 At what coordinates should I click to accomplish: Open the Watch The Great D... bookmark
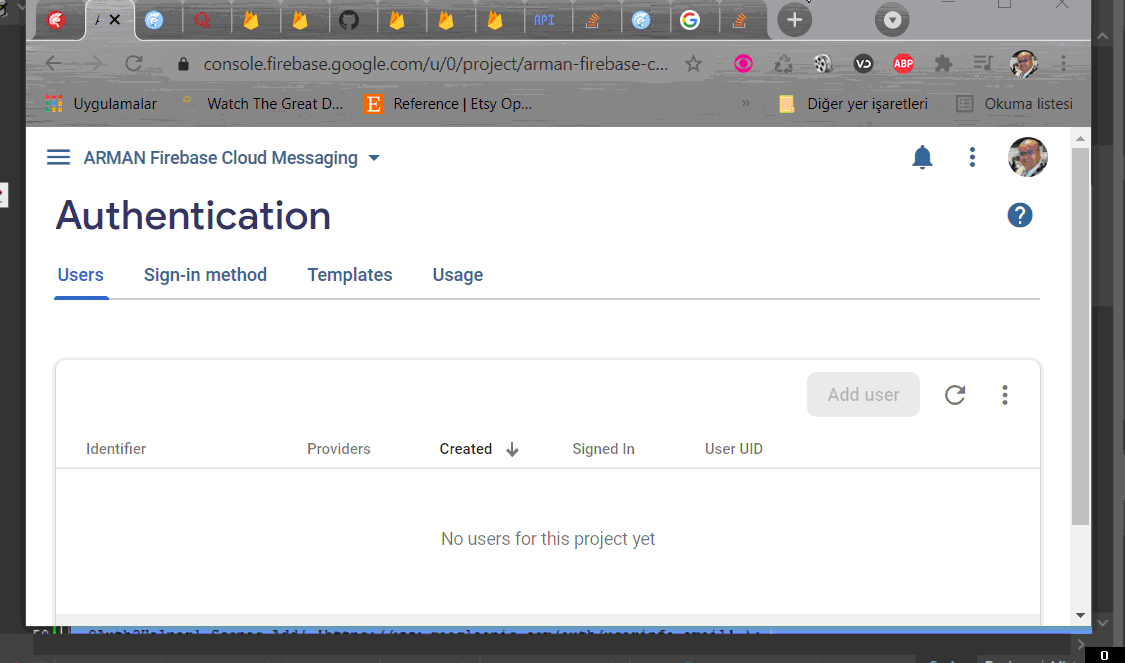[263, 103]
